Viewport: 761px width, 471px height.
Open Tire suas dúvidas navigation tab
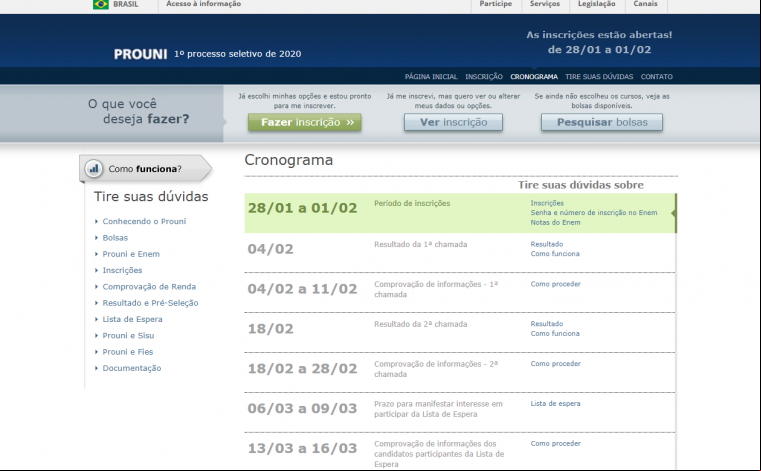tap(599, 77)
